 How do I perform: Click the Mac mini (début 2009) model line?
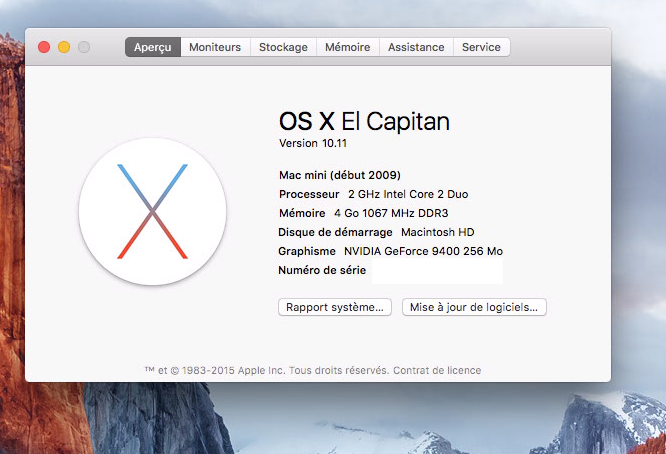coord(340,175)
